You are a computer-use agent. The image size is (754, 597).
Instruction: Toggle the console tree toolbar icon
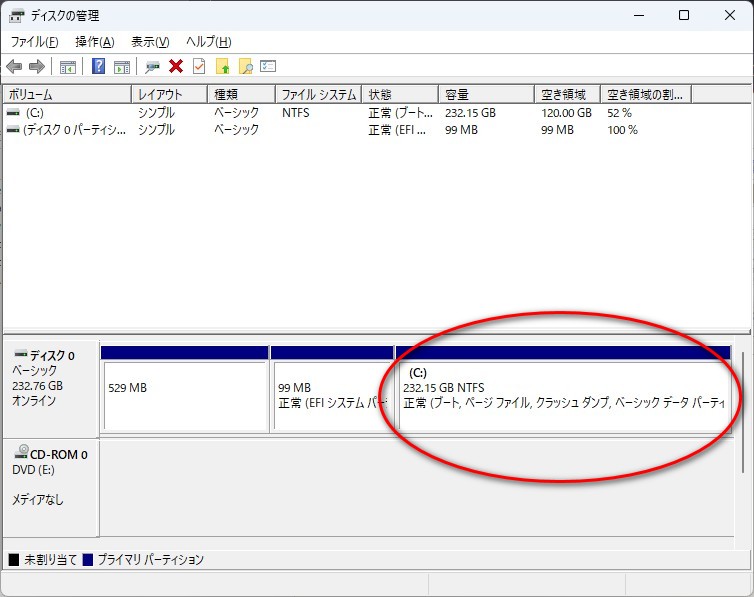point(68,67)
